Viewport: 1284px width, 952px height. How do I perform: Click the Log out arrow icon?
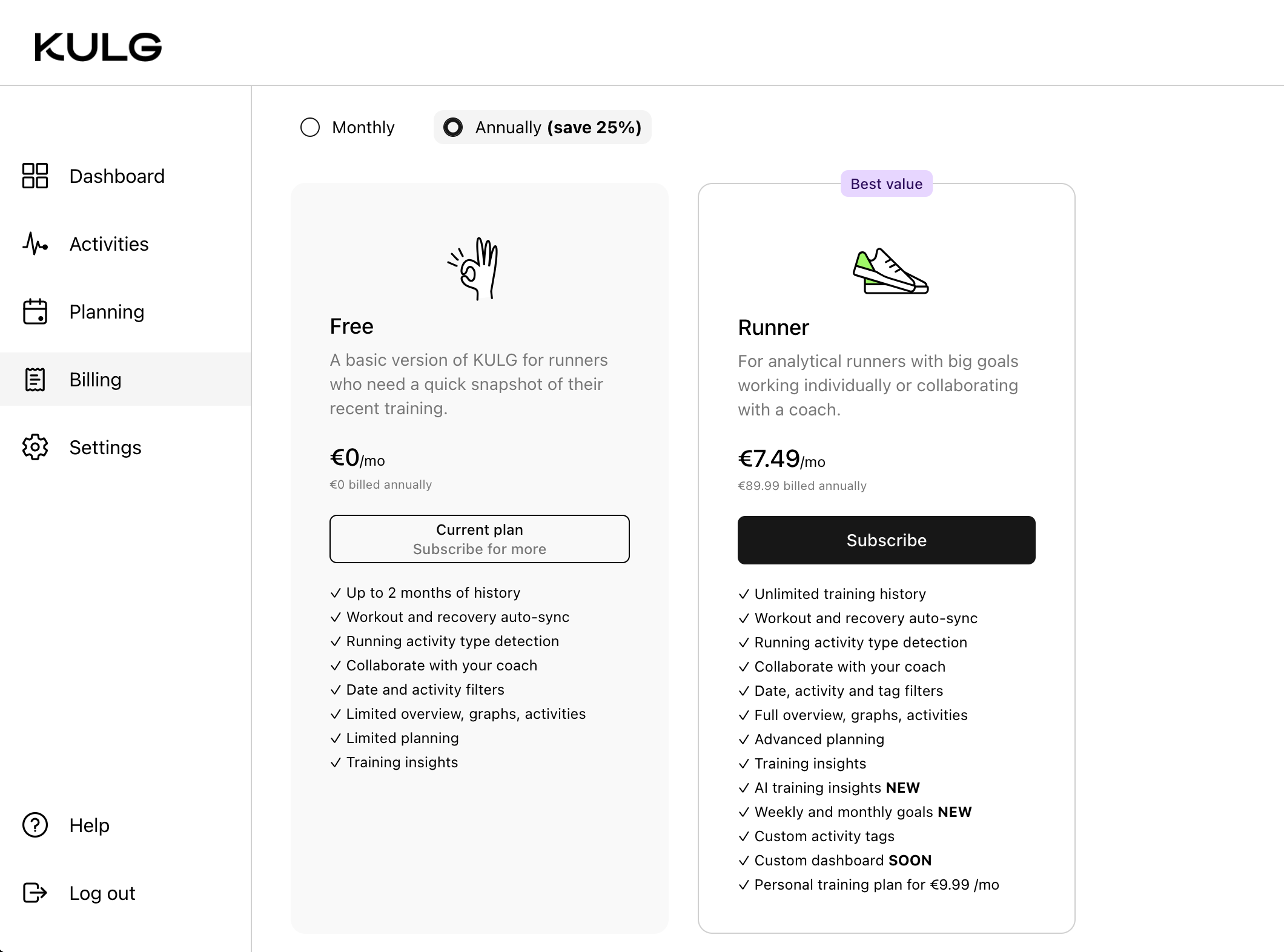(x=35, y=893)
